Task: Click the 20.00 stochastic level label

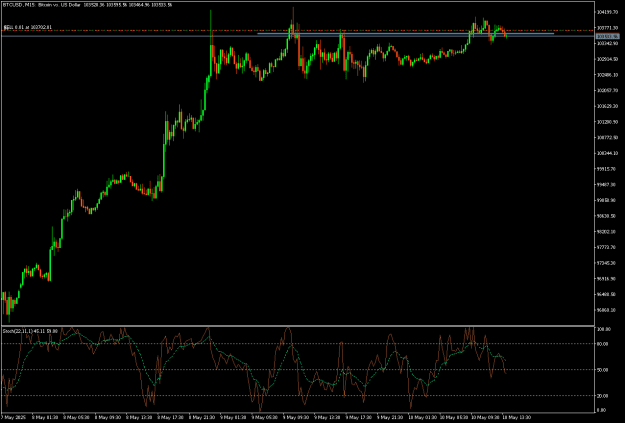Action: [x=603, y=396]
